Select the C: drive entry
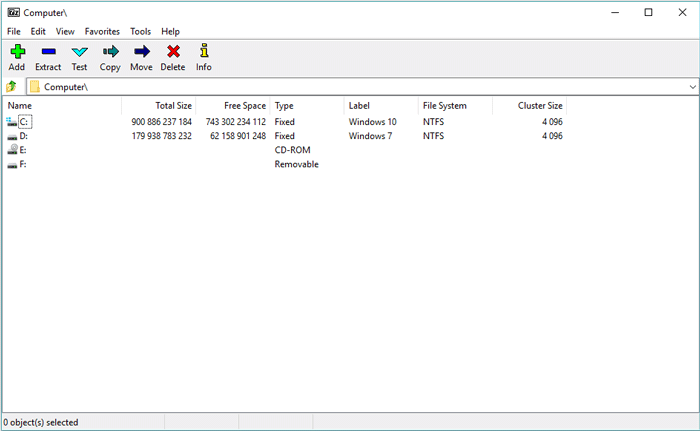Image resolution: width=700 pixels, height=431 pixels. coord(24,121)
